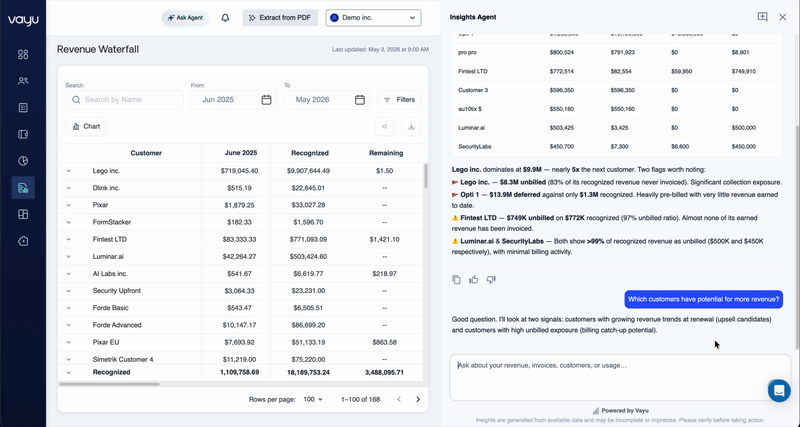The width and height of the screenshot is (800, 427).
Task: Open the wallet icon in sidebar
Action: pyautogui.click(x=23, y=135)
